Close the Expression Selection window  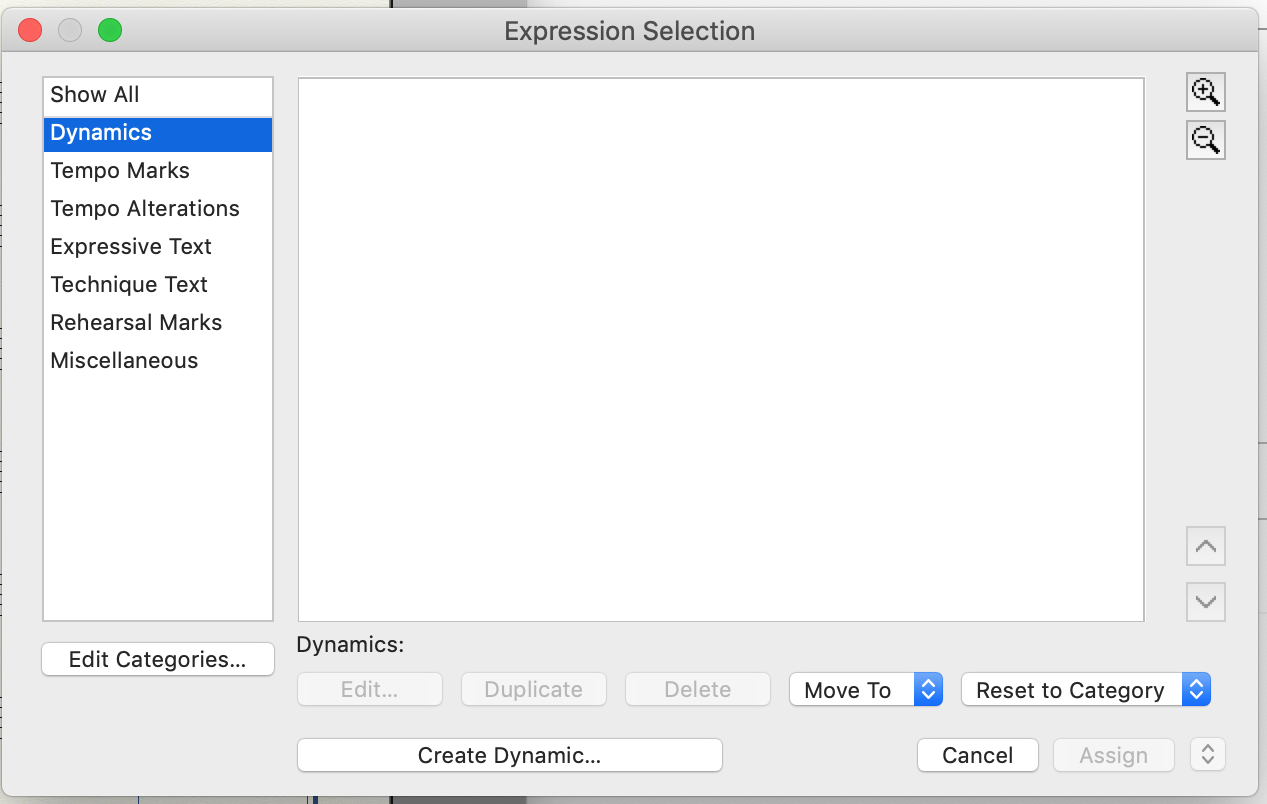click(x=30, y=31)
